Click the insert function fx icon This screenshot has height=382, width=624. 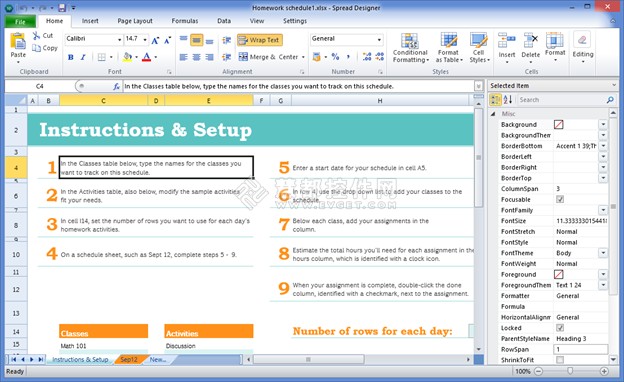[x=116, y=86]
